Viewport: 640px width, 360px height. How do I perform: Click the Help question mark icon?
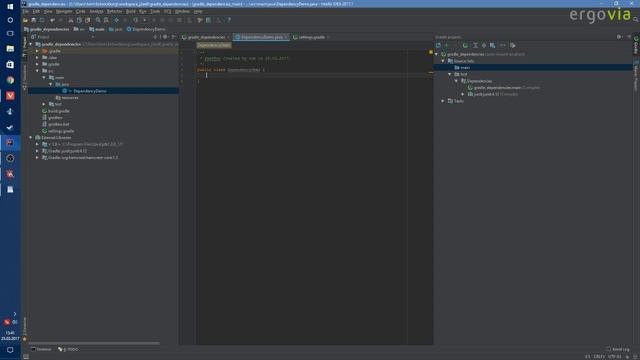(x=229, y=20)
